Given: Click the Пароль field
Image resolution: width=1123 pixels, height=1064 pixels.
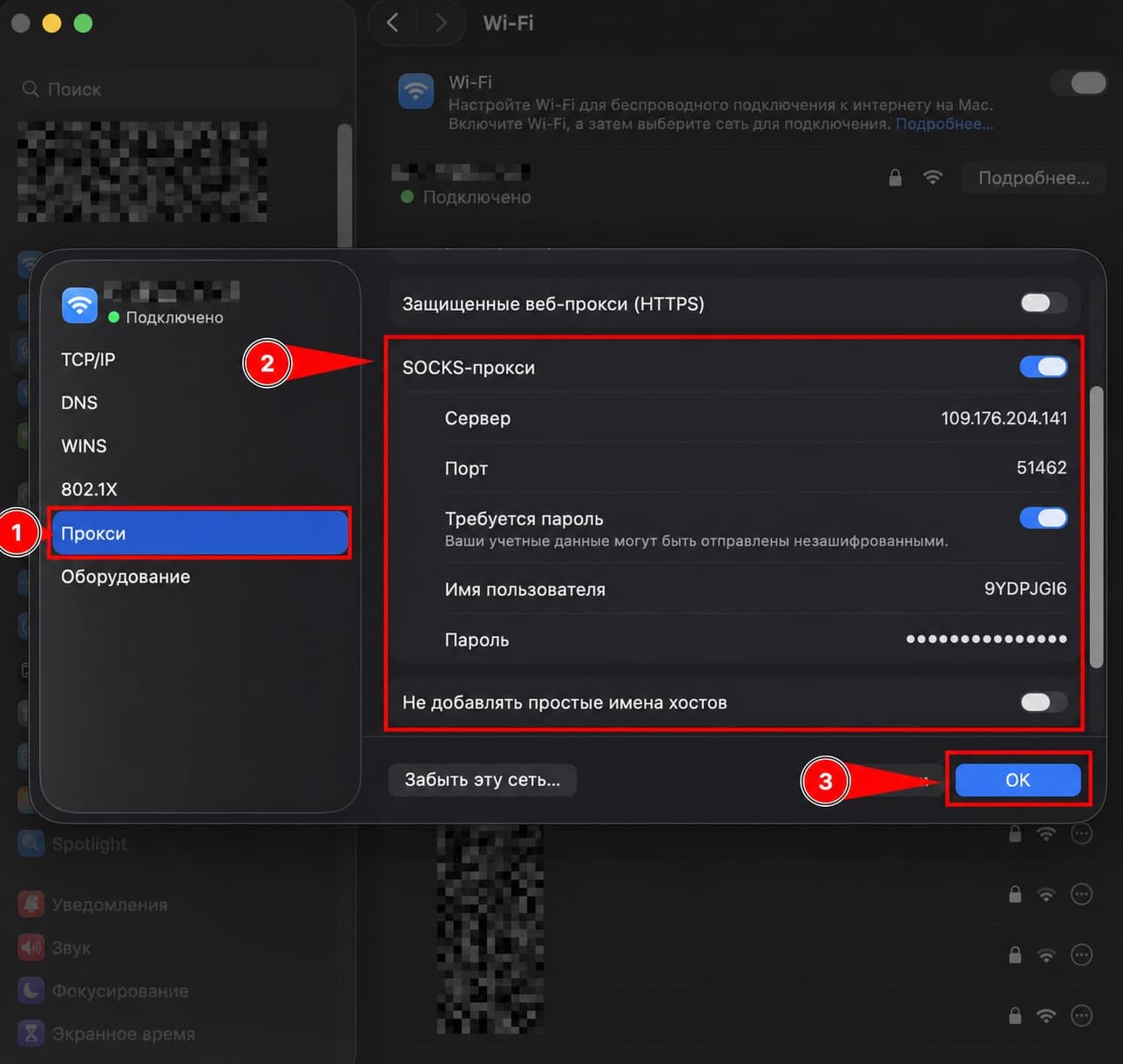Looking at the screenshot, I should coord(986,639).
